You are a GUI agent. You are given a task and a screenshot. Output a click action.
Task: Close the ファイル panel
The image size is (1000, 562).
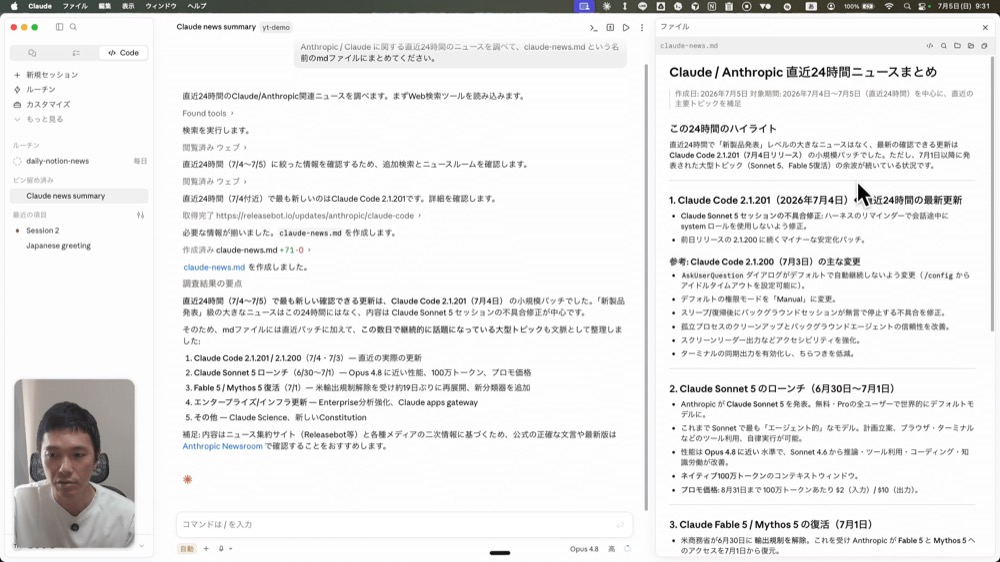click(x=985, y=27)
